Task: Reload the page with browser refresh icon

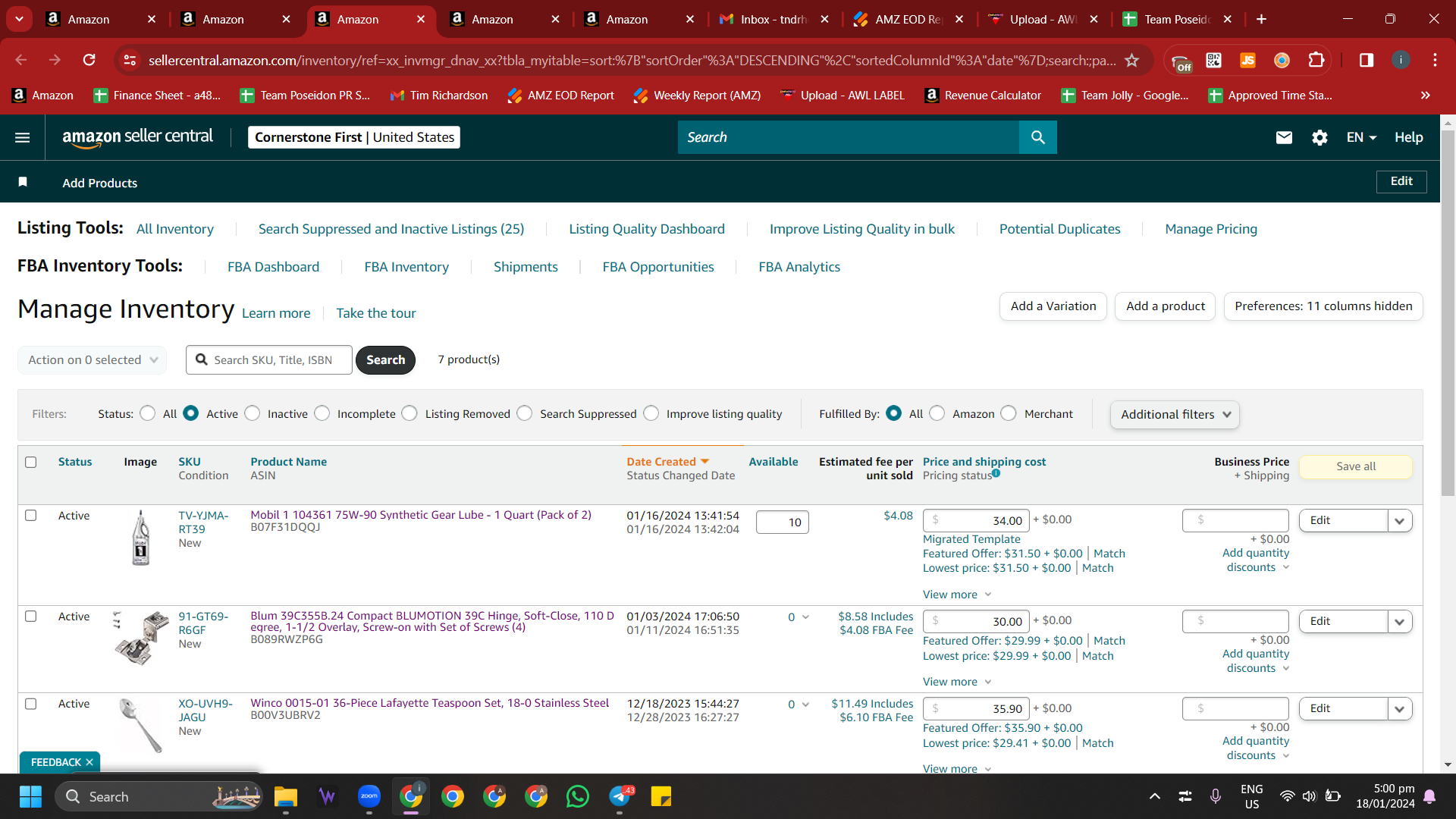Action: [x=89, y=60]
